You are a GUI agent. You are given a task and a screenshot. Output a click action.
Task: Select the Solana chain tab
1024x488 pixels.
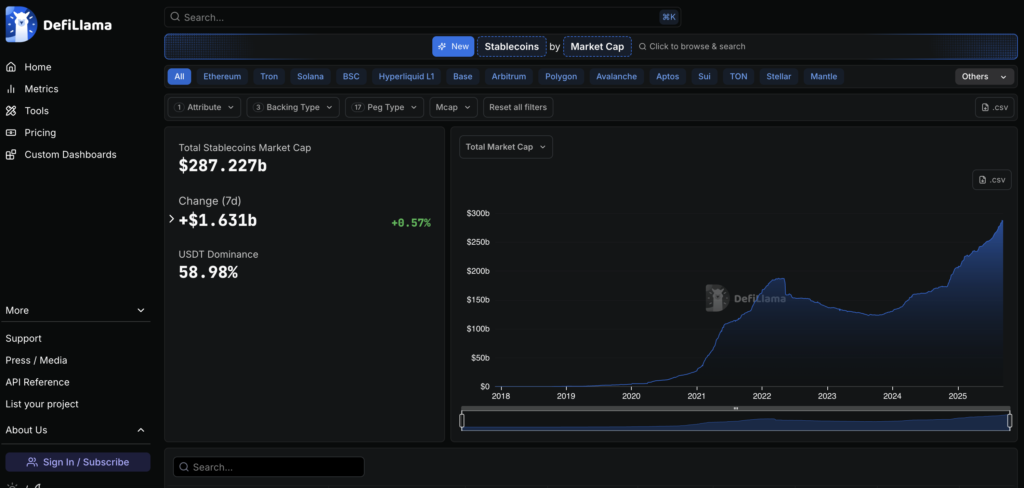coord(310,76)
